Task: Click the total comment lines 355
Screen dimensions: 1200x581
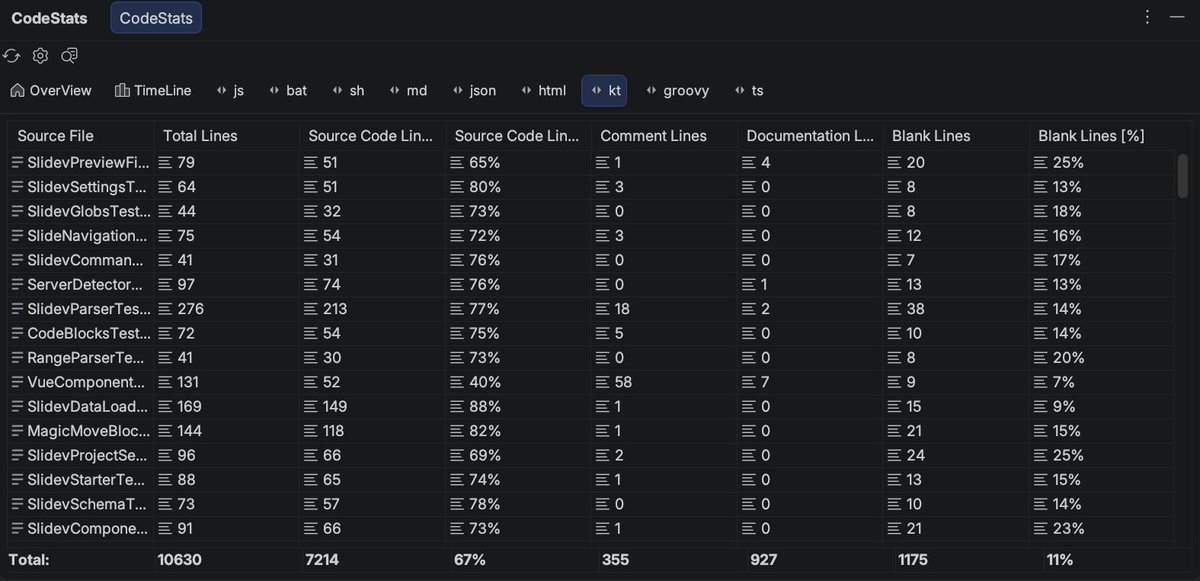Action: (615, 560)
